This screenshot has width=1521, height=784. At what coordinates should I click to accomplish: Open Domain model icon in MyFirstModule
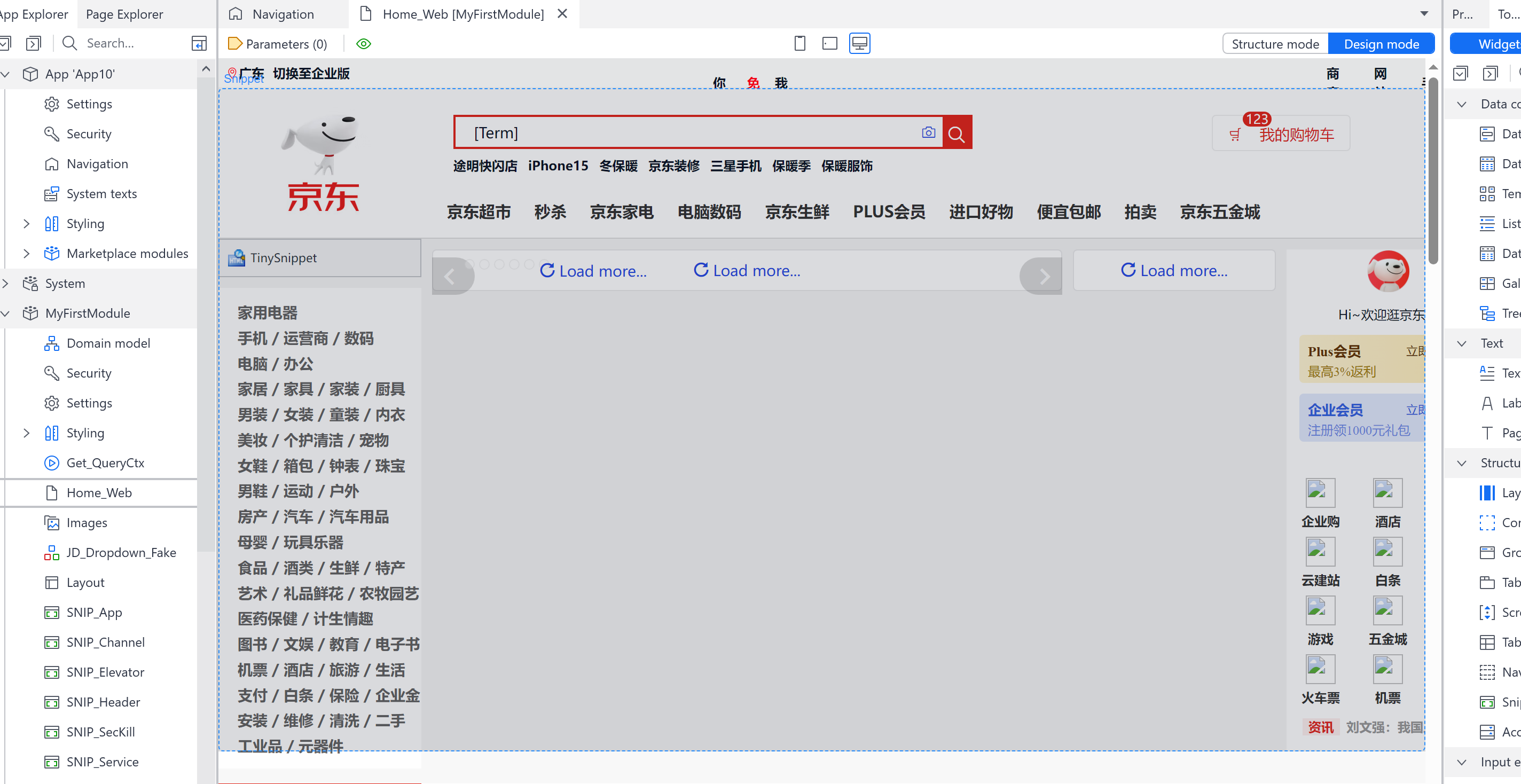52,343
